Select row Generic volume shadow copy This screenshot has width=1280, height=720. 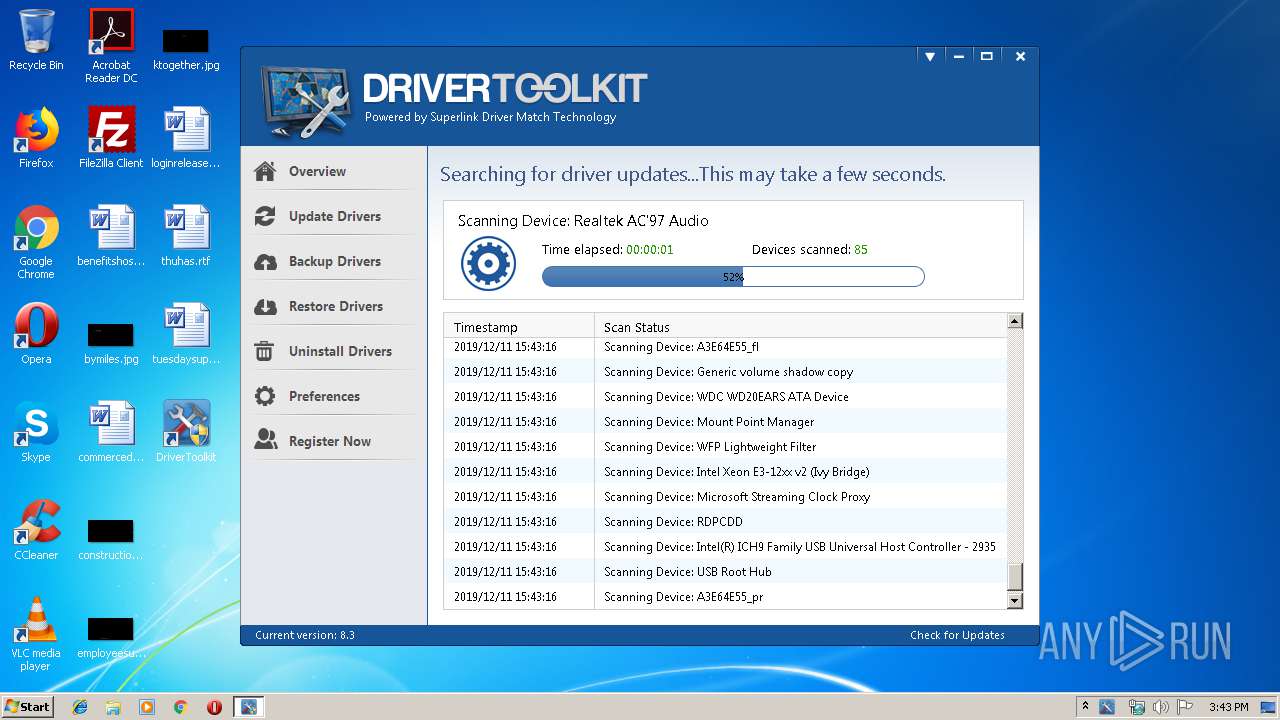click(725, 372)
